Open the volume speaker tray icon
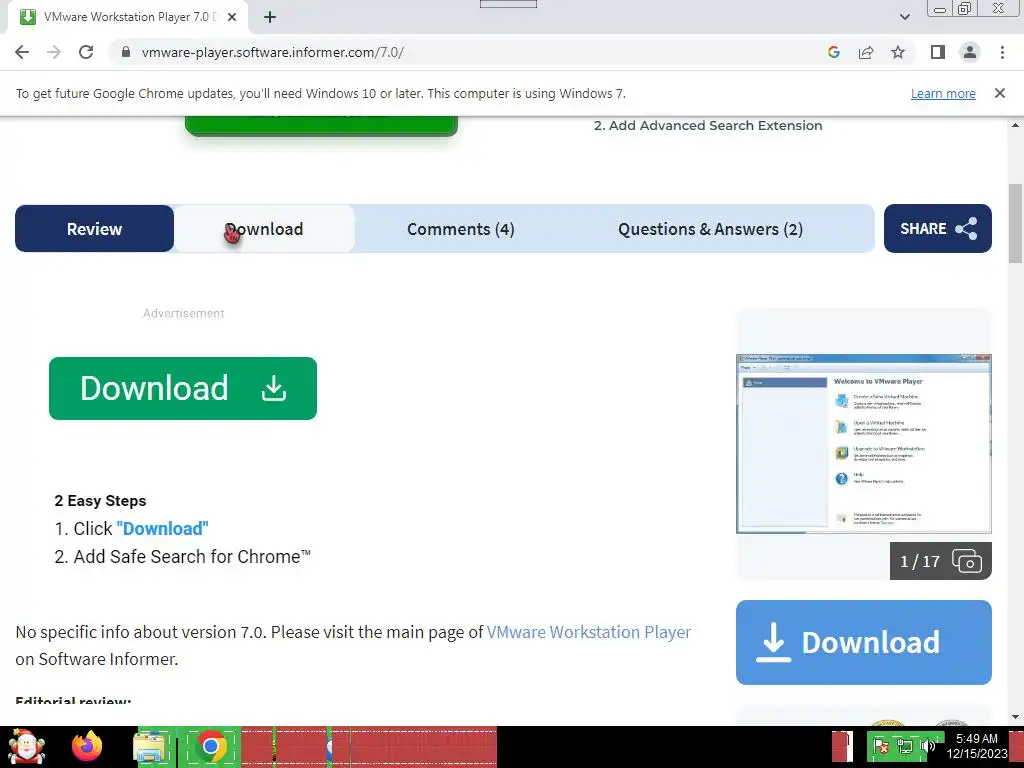Viewport: 1024px width, 768px height. pyautogui.click(x=927, y=746)
